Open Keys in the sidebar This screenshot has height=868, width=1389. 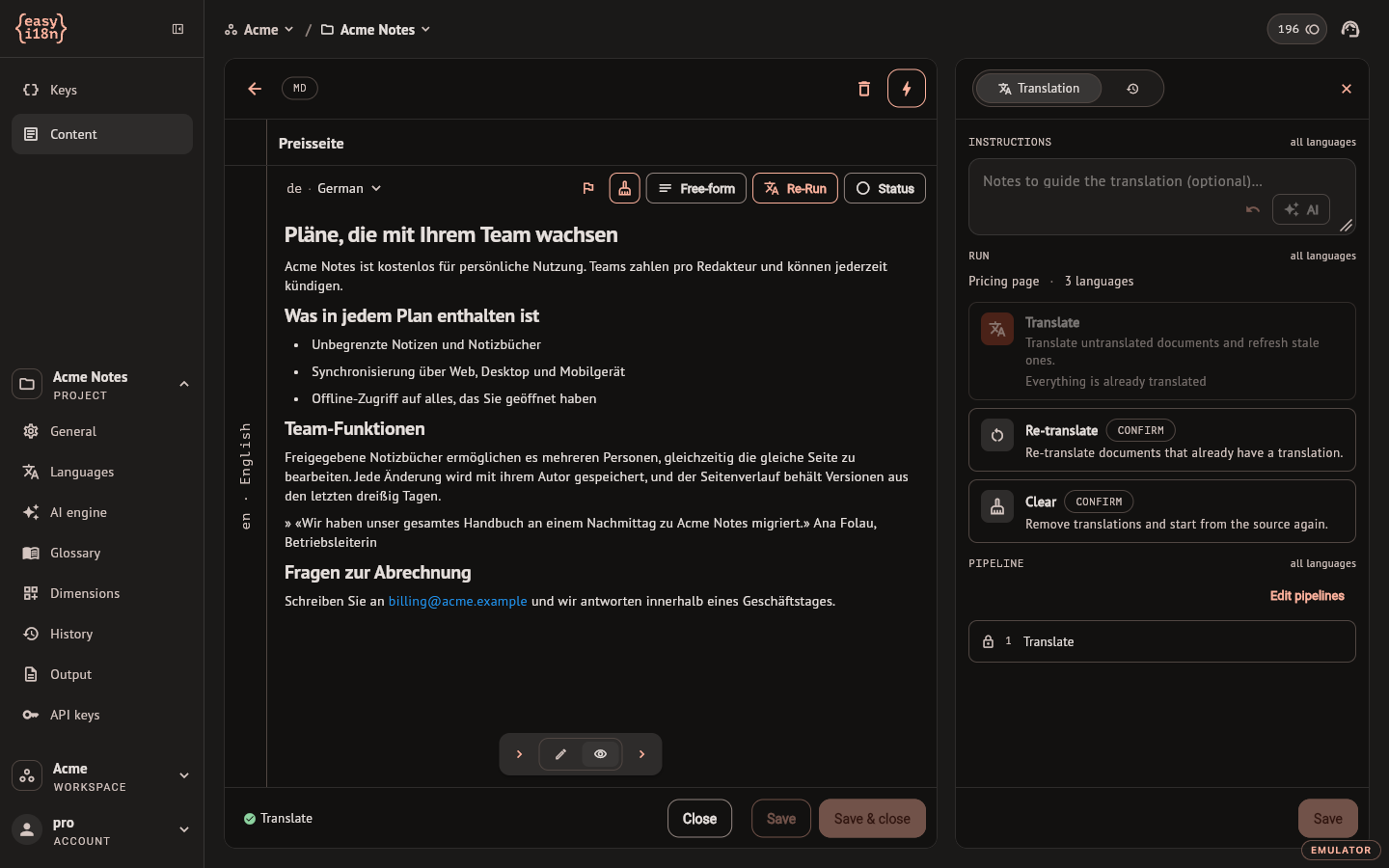point(102,90)
